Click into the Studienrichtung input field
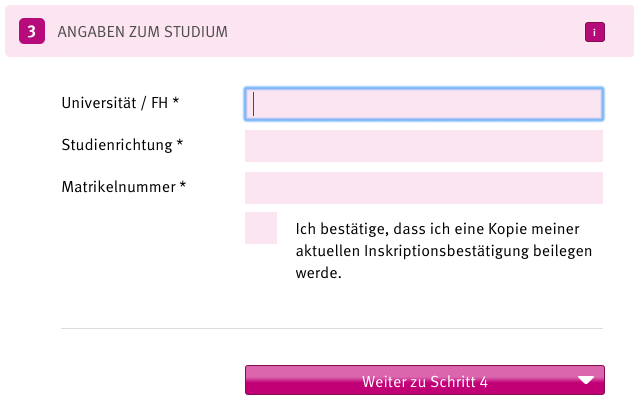 (x=423, y=146)
